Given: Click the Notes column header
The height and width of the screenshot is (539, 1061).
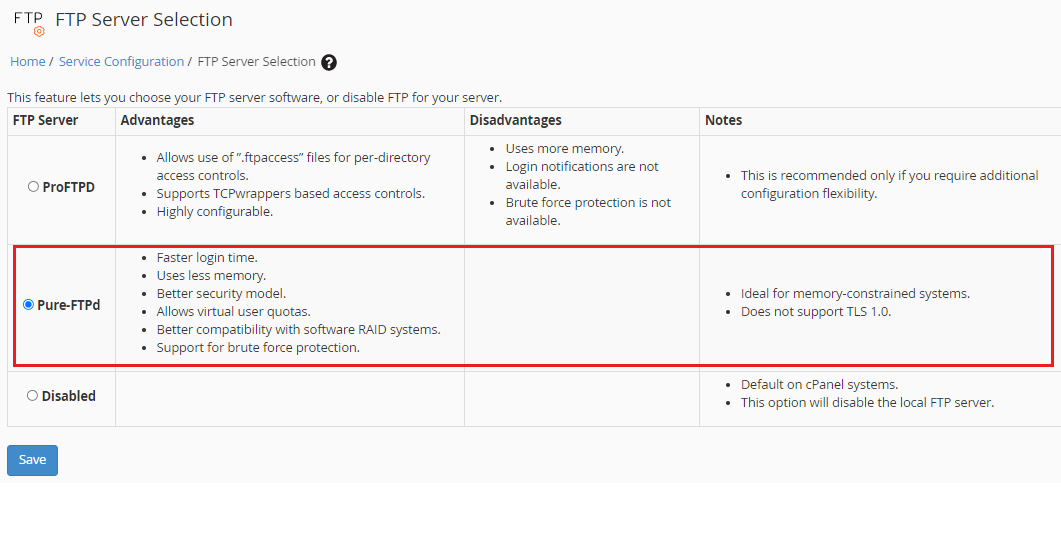Looking at the screenshot, I should click(723, 120).
